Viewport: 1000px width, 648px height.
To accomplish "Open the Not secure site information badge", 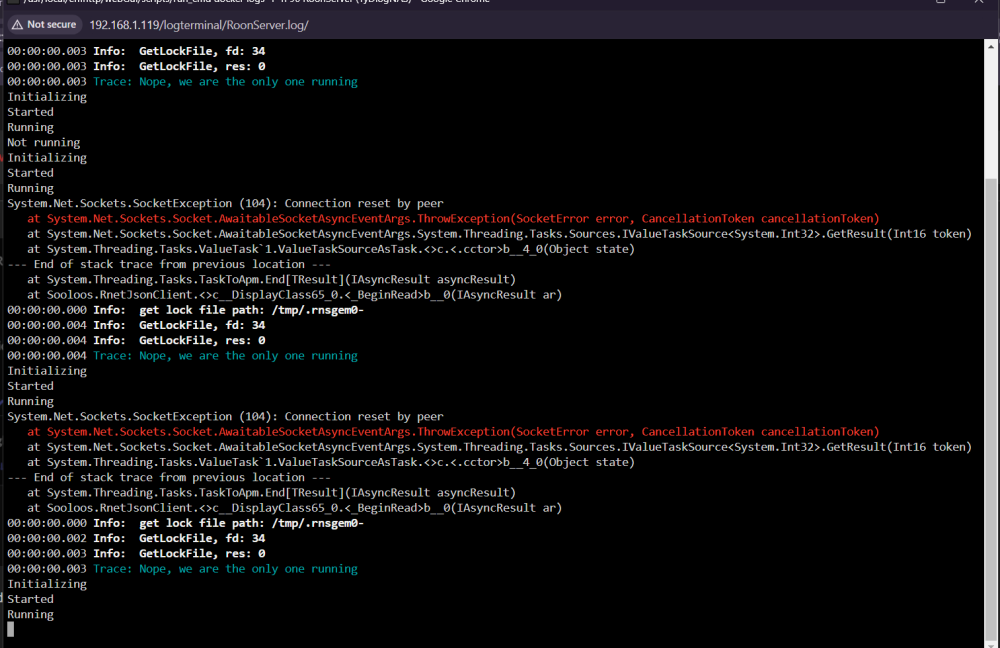I will (45, 25).
